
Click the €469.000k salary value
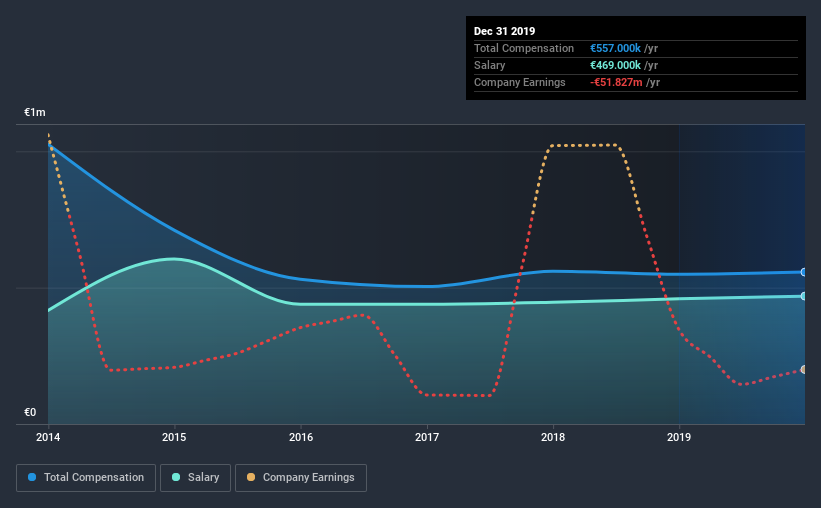[x=615, y=65]
